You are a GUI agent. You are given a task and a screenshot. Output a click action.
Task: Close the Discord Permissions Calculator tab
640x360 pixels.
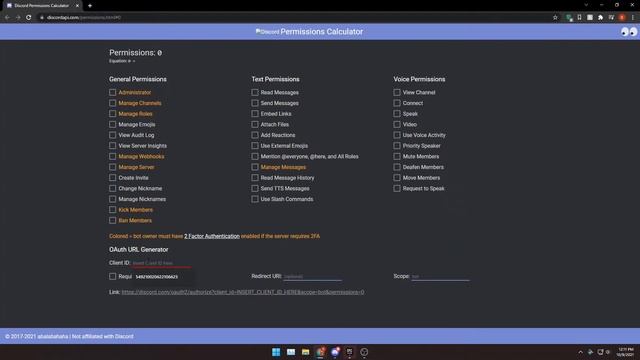[x=77, y=6]
